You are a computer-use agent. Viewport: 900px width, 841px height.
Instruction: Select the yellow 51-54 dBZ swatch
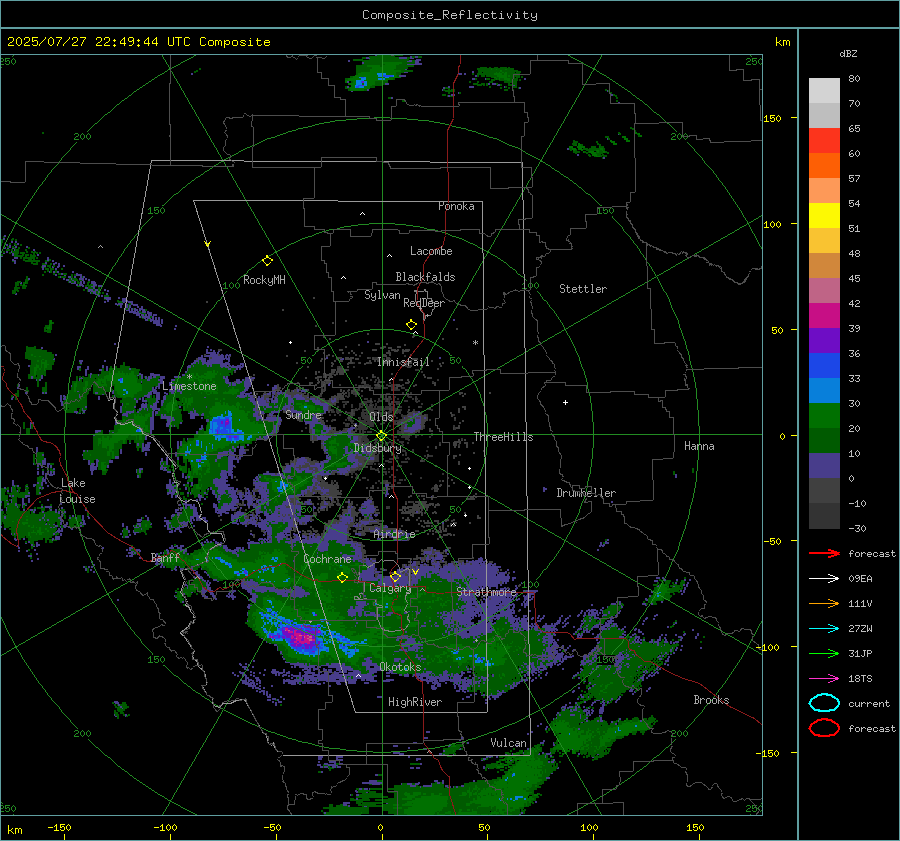(x=824, y=216)
